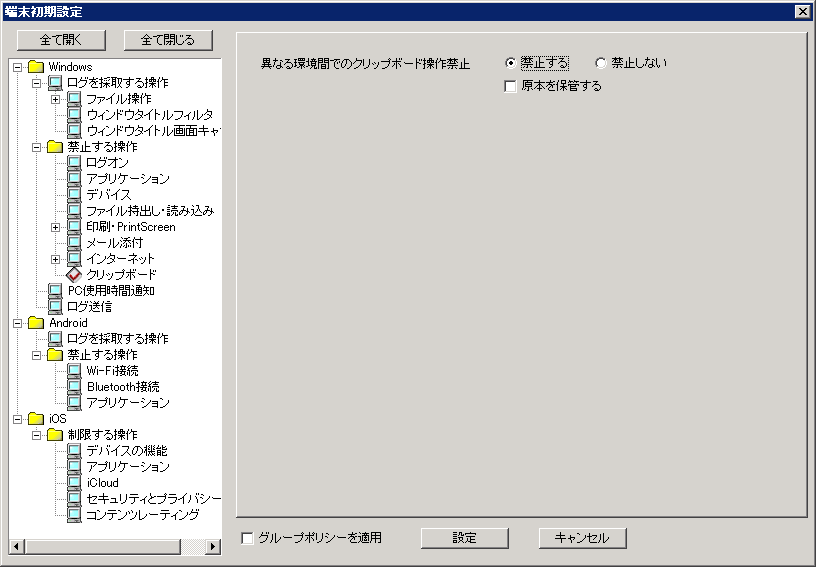This screenshot has height=567, width=816.
Task: Click the 設定 button
Action: [464, 538]
